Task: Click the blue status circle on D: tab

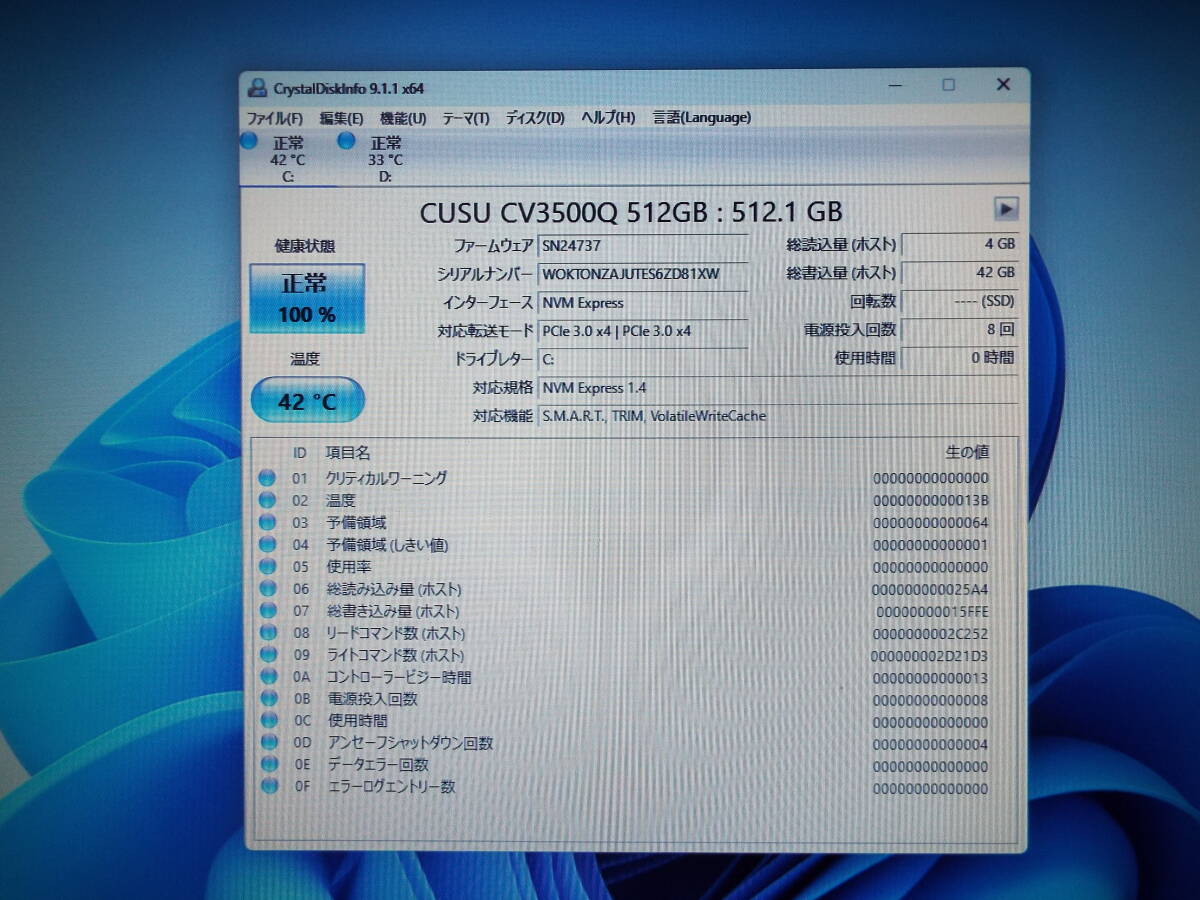Action: 347,141
